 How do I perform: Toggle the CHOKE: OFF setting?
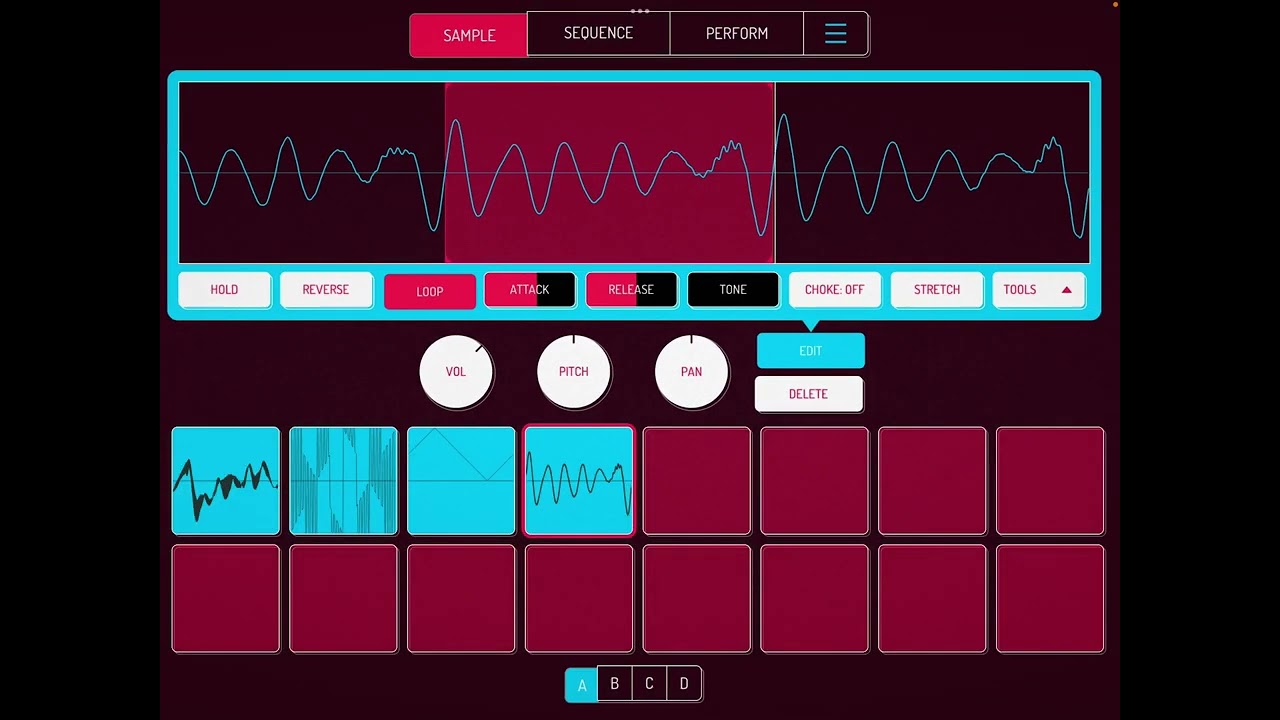(x=834, y=290)
